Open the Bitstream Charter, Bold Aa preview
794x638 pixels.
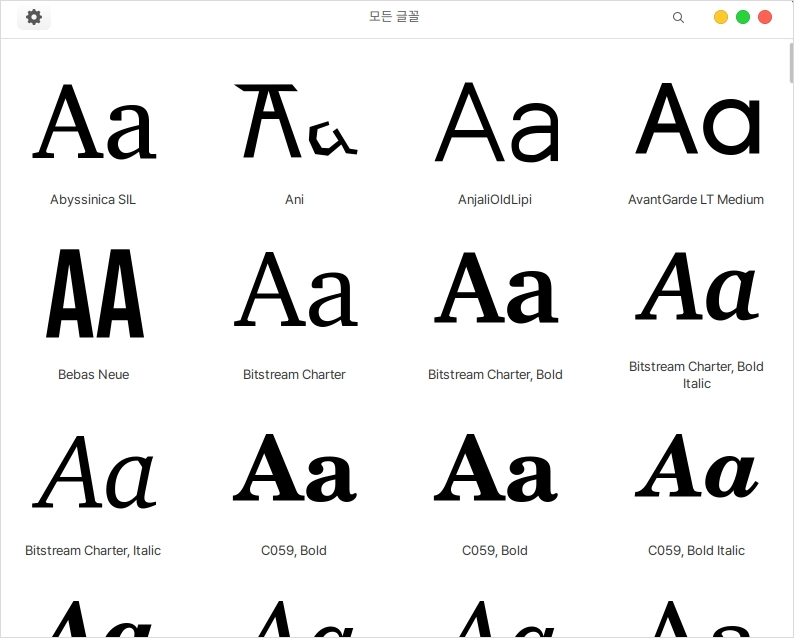point(496,288)
